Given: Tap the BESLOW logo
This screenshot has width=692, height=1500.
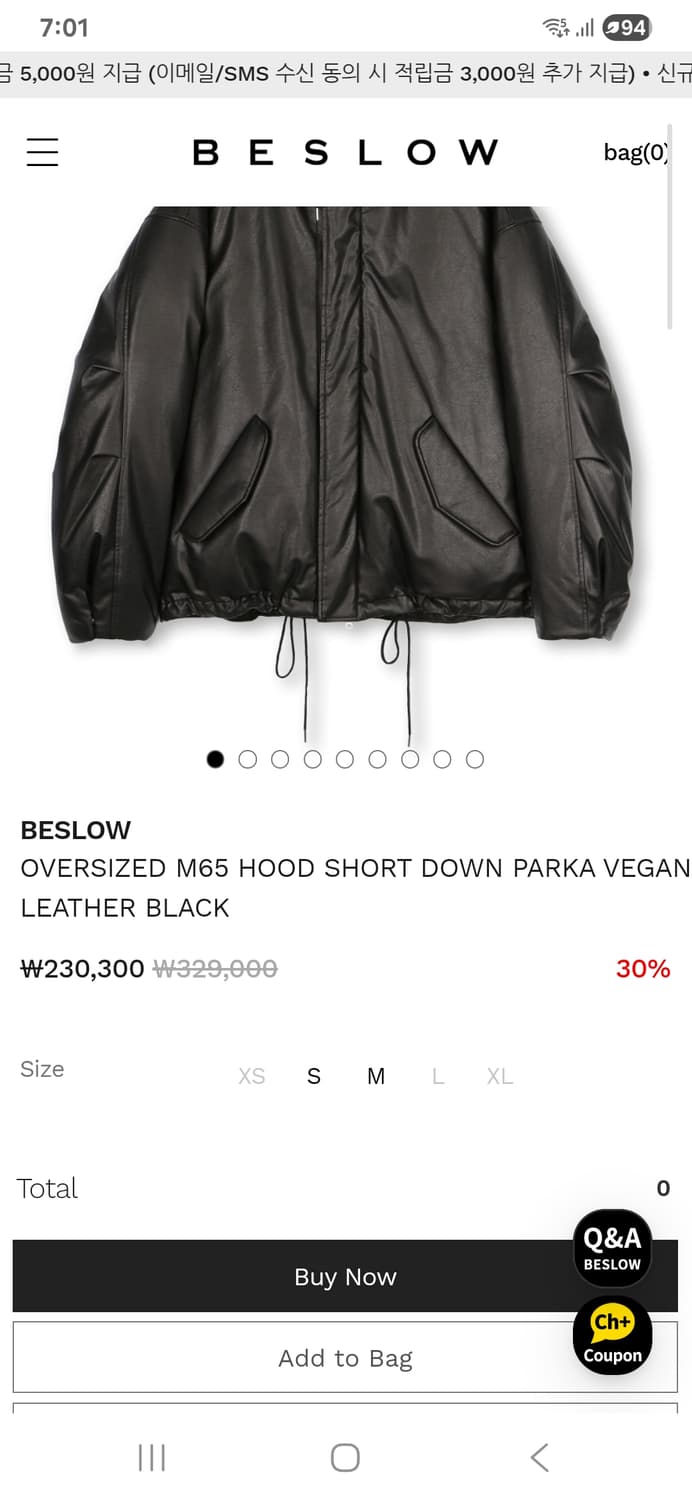Looking at the screenshot, I should pos(345,152).
